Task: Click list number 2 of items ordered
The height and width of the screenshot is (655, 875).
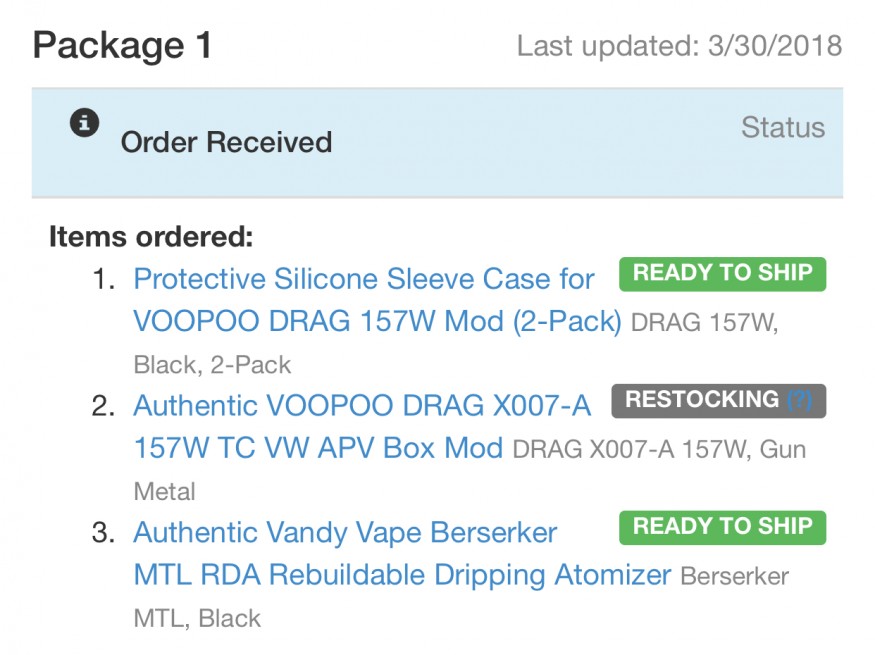Action: click(104, 406)
